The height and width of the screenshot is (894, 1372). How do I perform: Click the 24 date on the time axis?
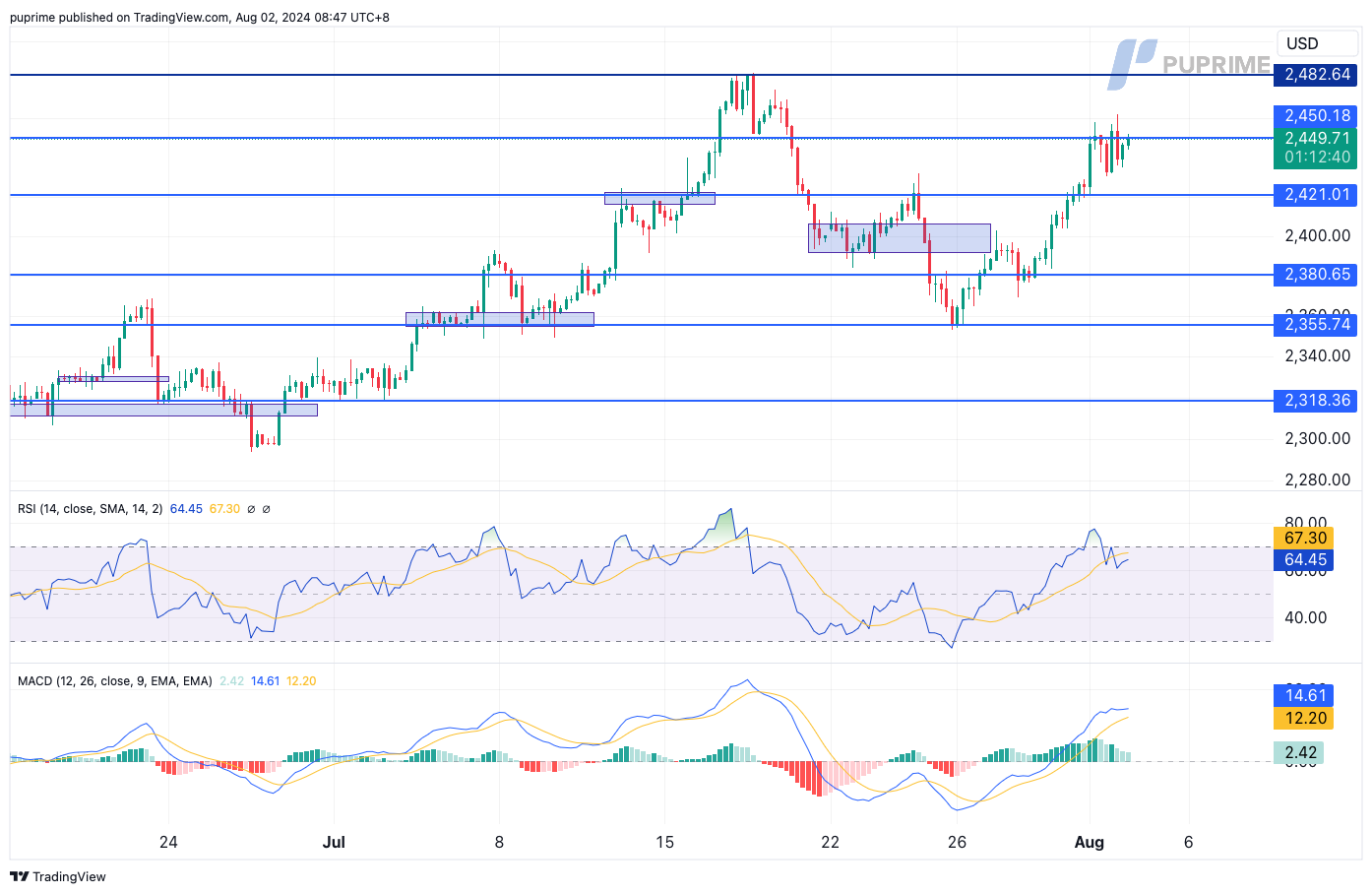[x=168, y=842]
